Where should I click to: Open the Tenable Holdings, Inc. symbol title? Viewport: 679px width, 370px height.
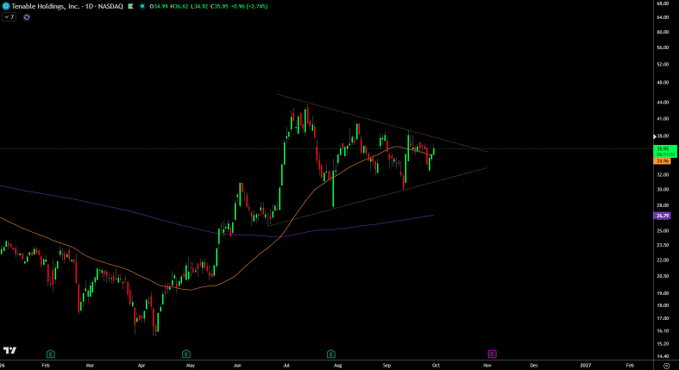pyautogui.click(x=67, y=6)
